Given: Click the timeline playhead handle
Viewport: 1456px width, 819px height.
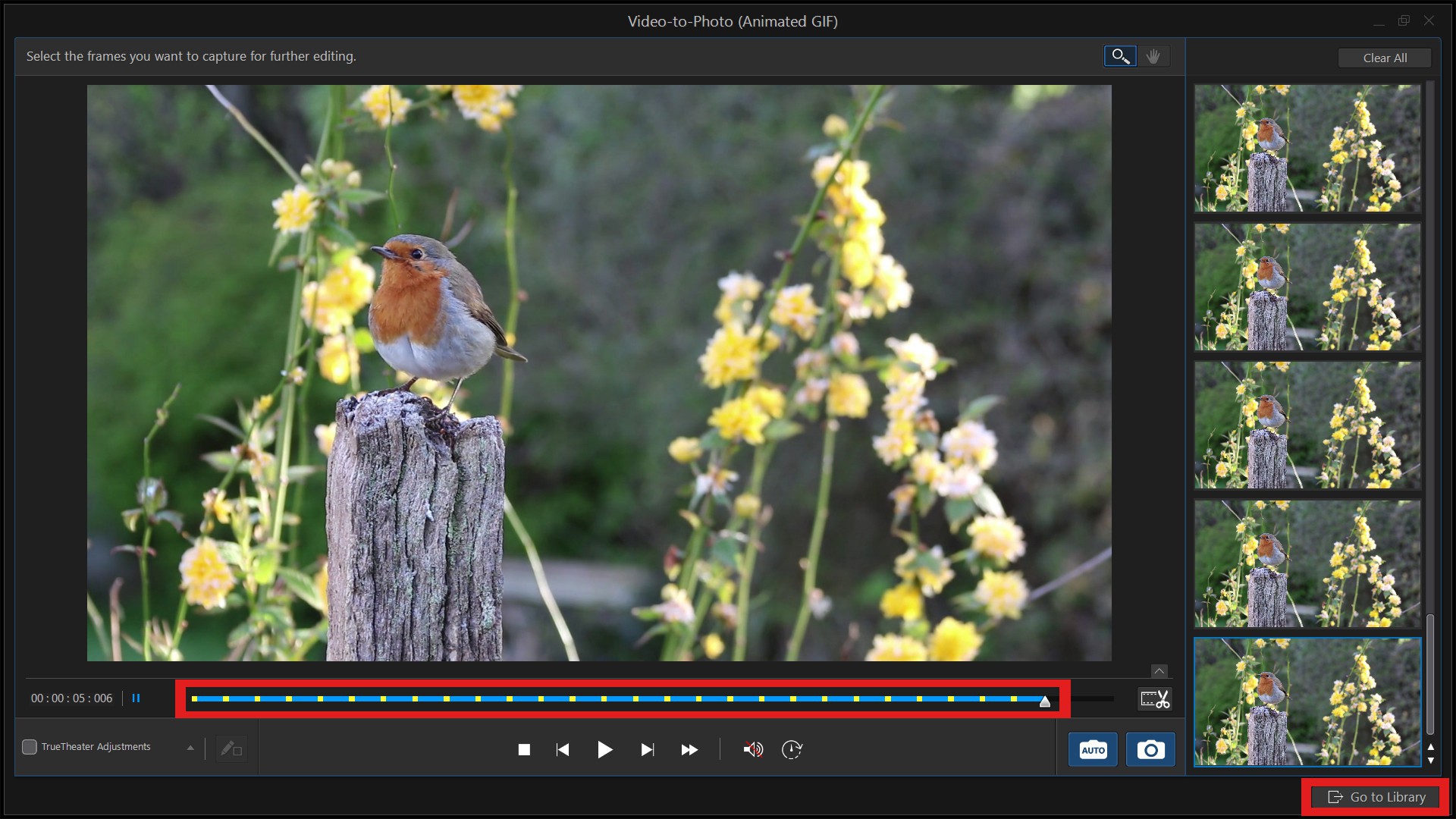Looking at the screenshot, I should 1045,701.
